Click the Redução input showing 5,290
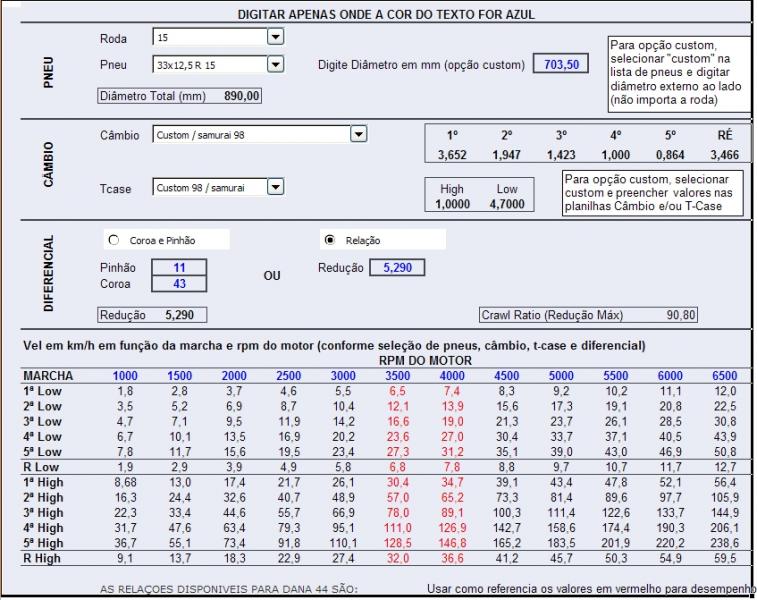757x600 pixels. (x=397, y=267)
